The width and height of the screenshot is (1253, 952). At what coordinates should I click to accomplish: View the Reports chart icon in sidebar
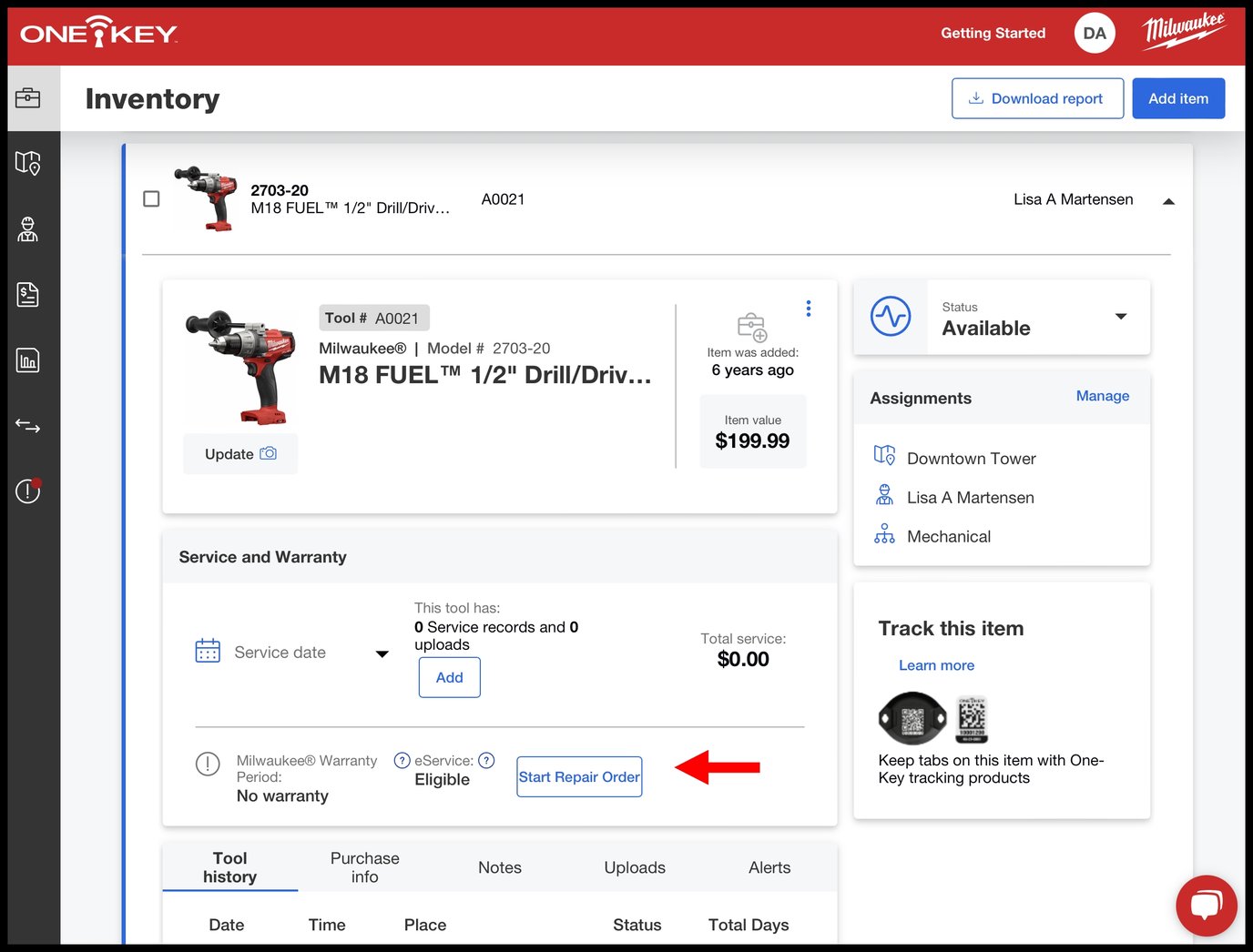[x=27, y=360]
